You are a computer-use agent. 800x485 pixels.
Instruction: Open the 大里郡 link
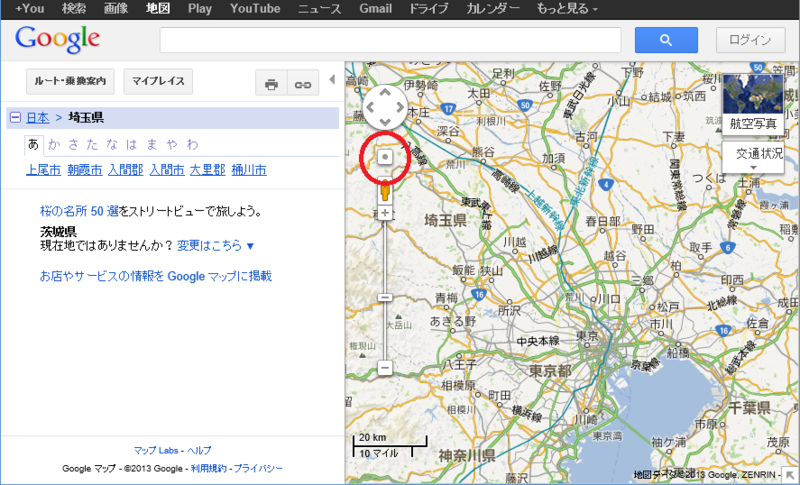[208, 170]
